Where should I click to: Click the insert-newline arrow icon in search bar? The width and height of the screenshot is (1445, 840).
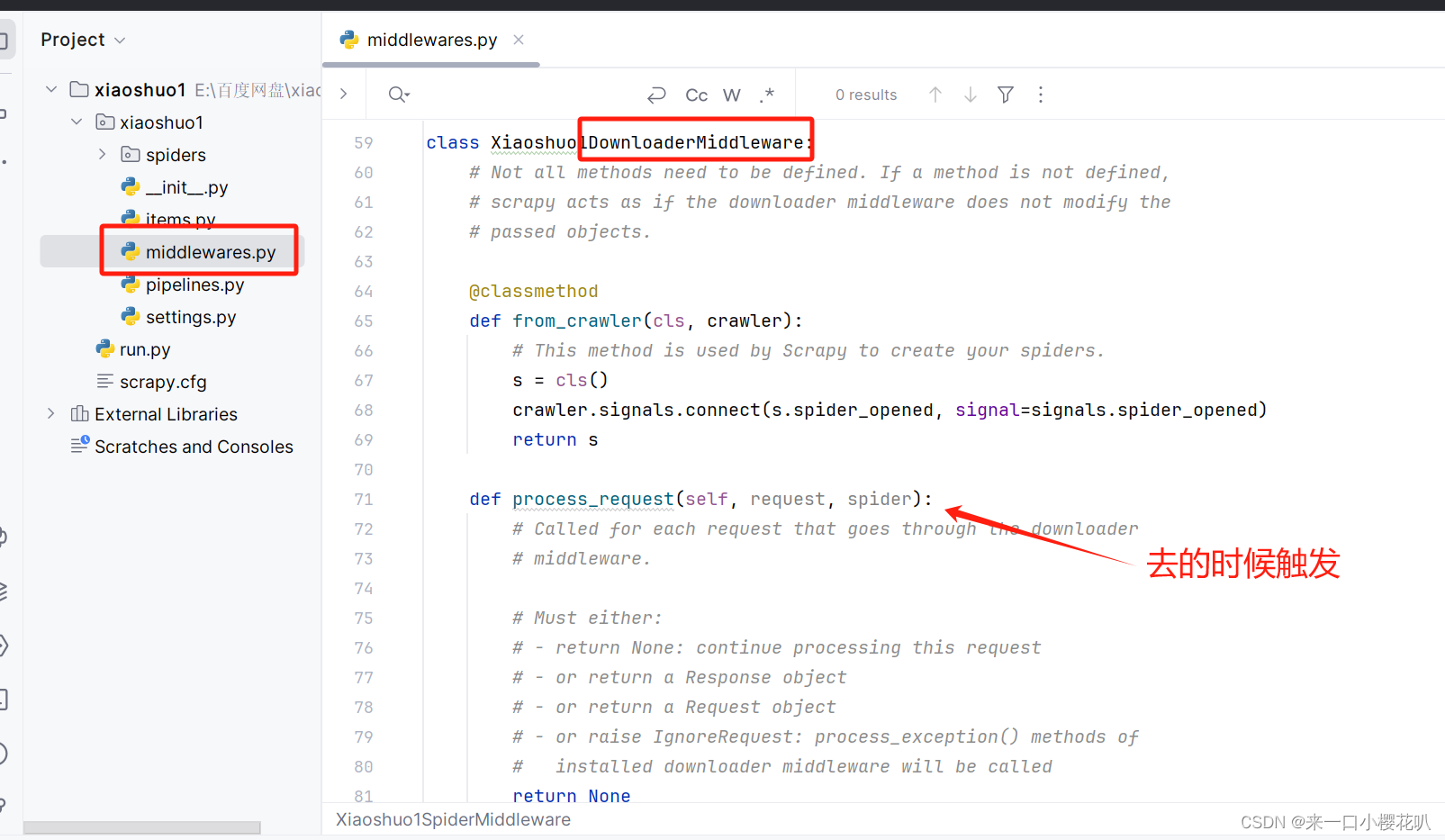[x=656, y=95]
